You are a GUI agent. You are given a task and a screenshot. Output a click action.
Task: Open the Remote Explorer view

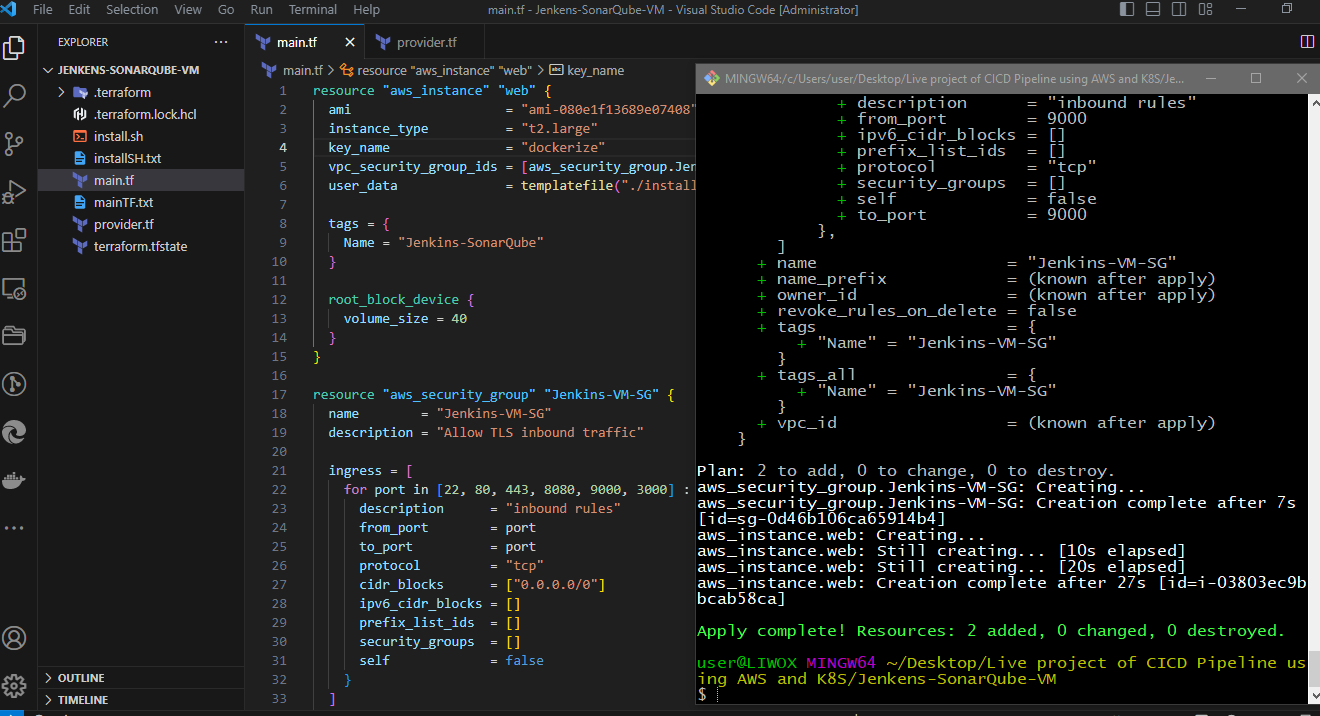pos(15,289)
